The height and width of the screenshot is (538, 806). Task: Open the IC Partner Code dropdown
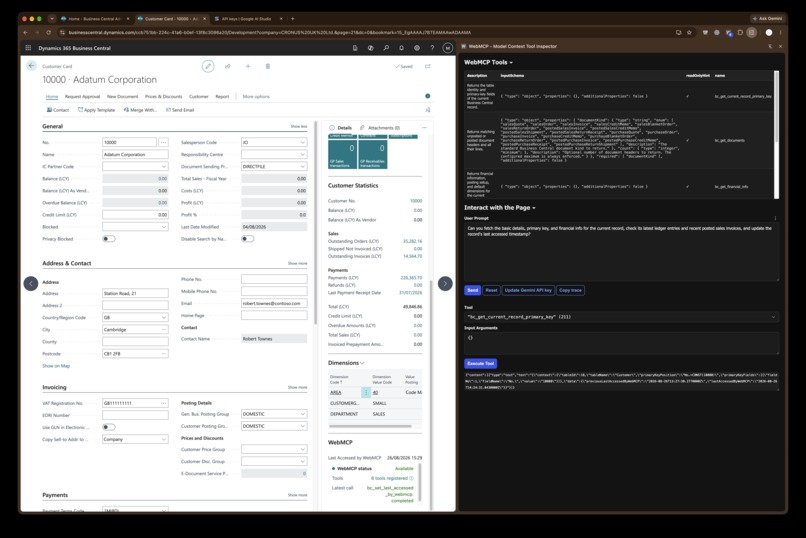coord(164,166)
